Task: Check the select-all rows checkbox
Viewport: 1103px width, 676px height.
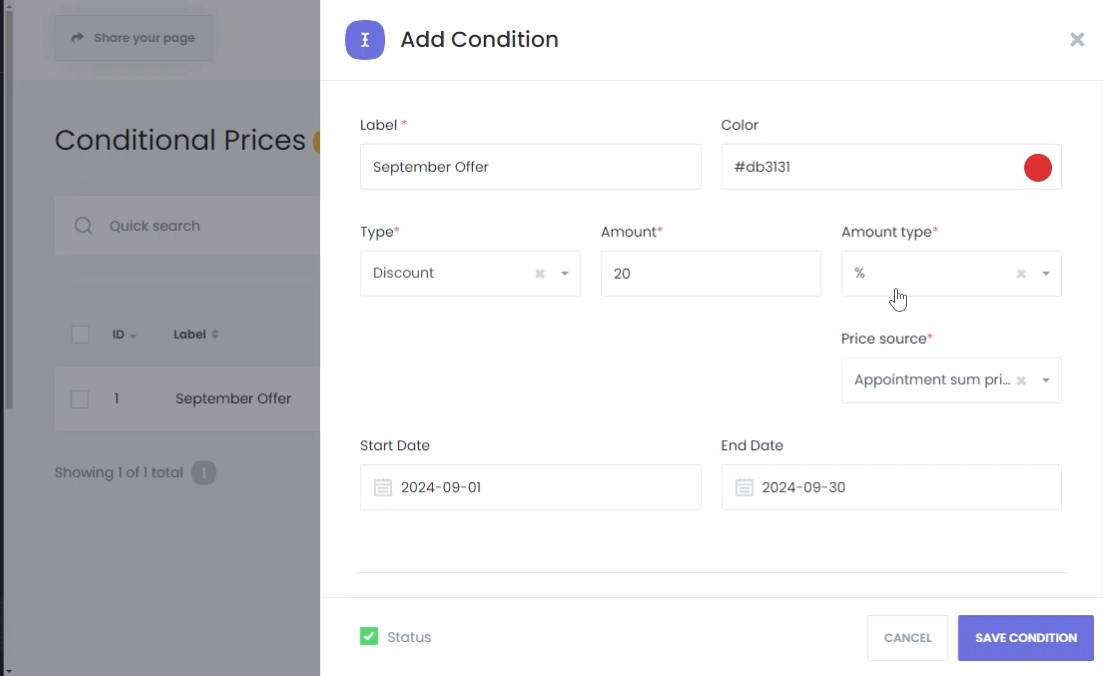Action: click(x=81, y=334)
